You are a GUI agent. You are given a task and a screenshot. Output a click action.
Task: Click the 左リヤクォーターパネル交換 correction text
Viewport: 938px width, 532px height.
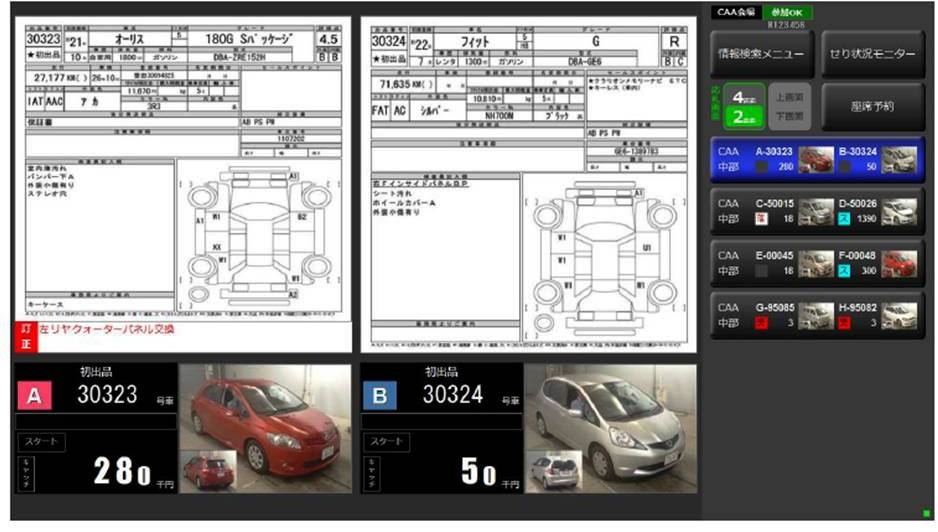[x=106, y=329]
